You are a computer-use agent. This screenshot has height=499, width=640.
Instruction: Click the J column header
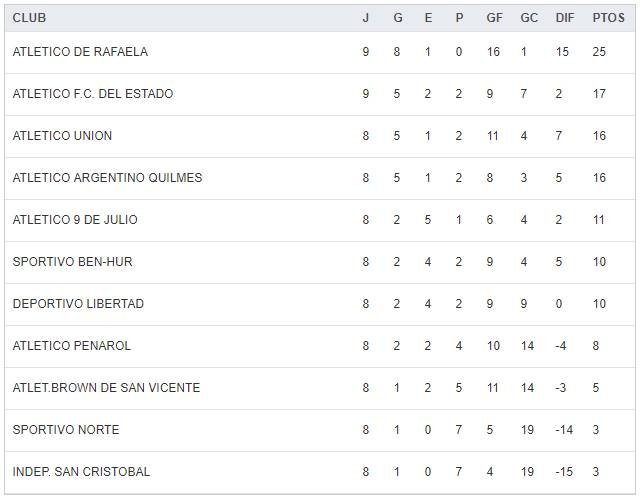point(366,18)
